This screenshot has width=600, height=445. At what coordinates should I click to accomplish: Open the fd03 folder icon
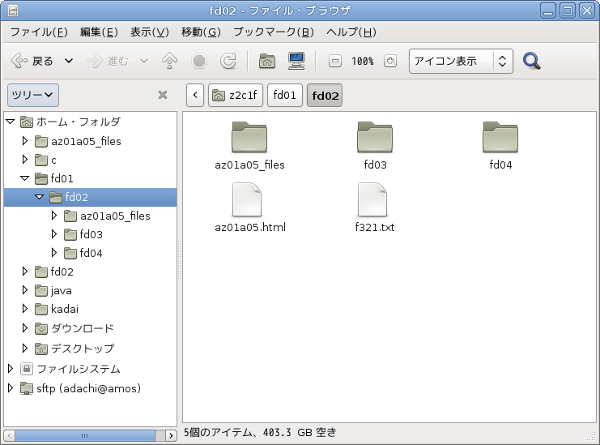tap(375, 146)
